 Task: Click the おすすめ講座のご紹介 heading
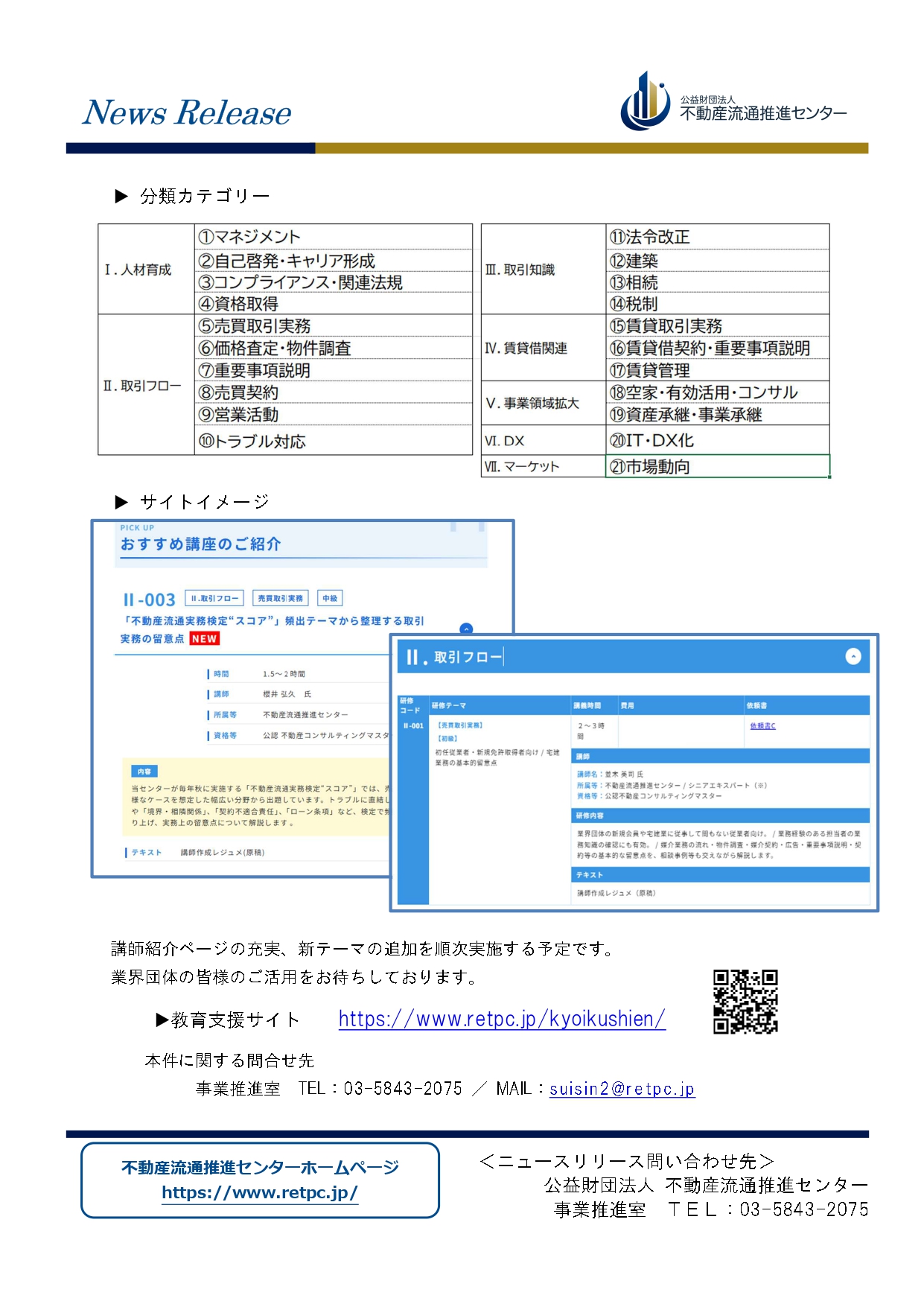tap(200, 544)
